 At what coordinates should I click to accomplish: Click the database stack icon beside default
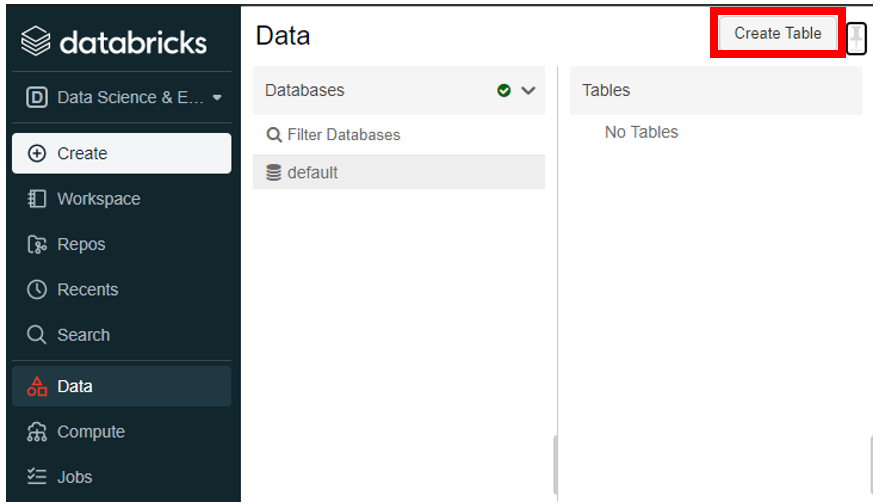point(274,172)
